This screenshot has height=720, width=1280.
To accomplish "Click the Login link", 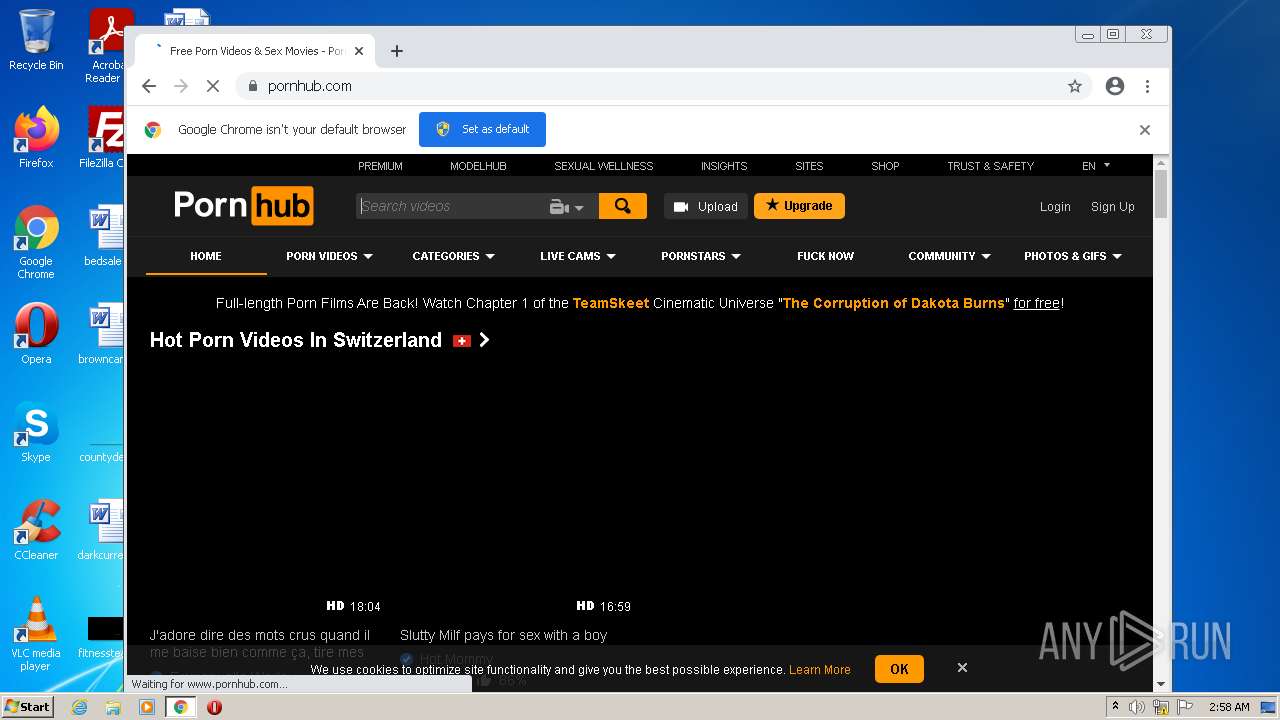I will [x=1055, y=207].
